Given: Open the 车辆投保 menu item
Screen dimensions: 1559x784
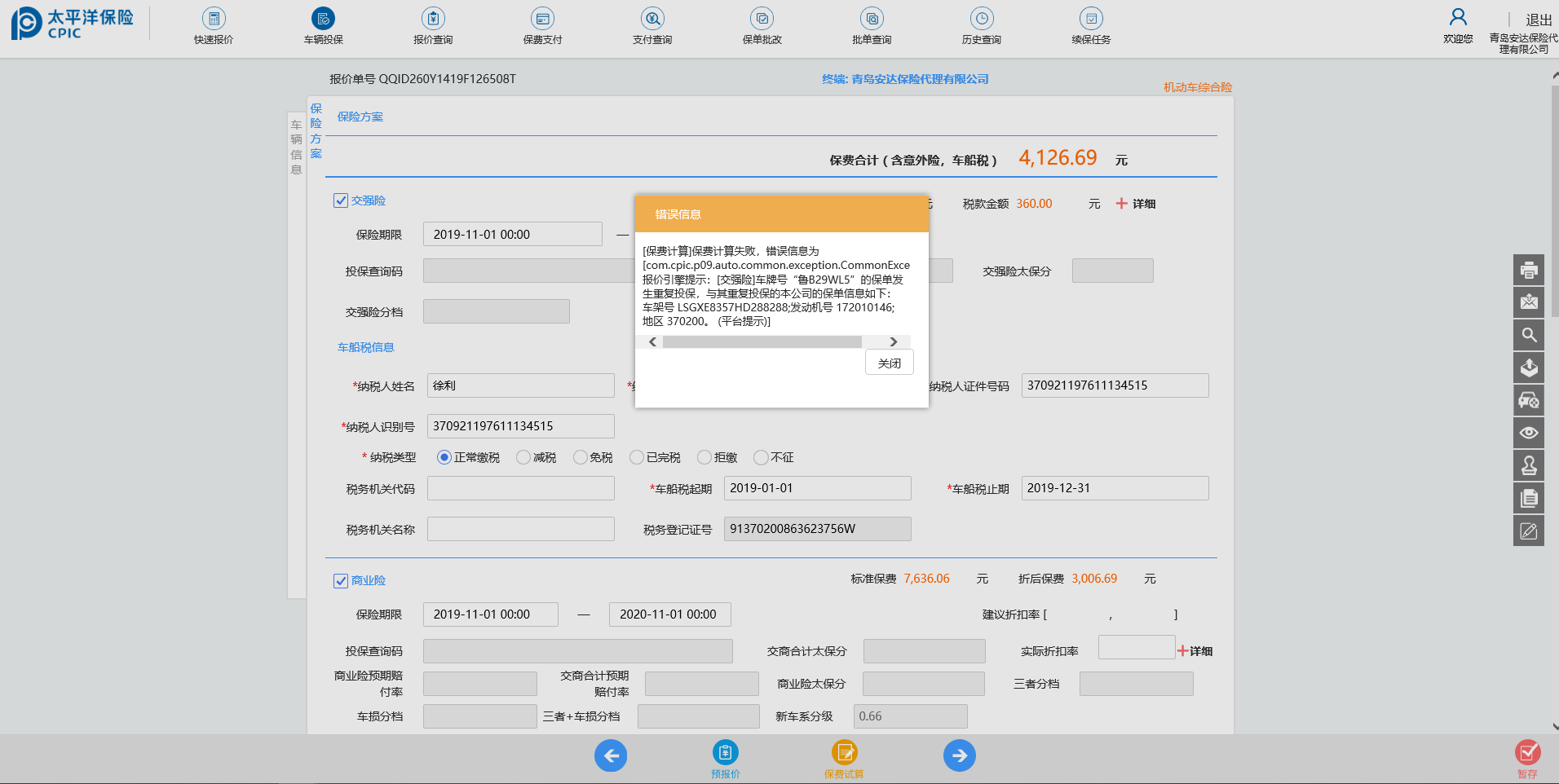Looking at the screenshot, I should pyautogui.click(x=323, y=20).
